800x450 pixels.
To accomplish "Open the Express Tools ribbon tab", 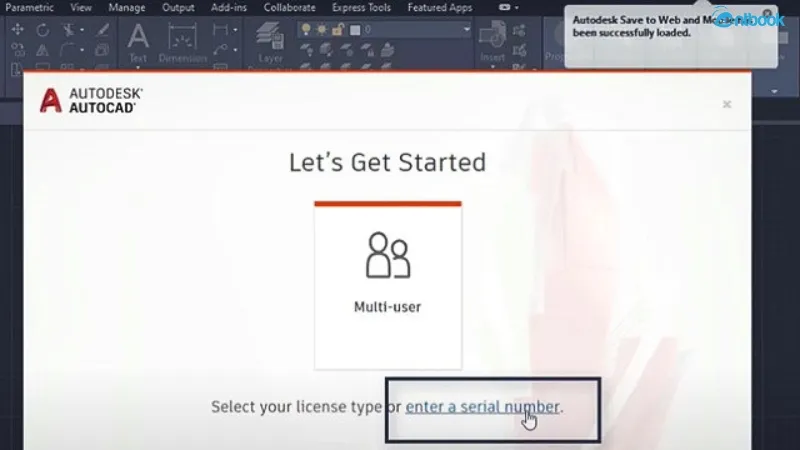I will pos(362,8).
